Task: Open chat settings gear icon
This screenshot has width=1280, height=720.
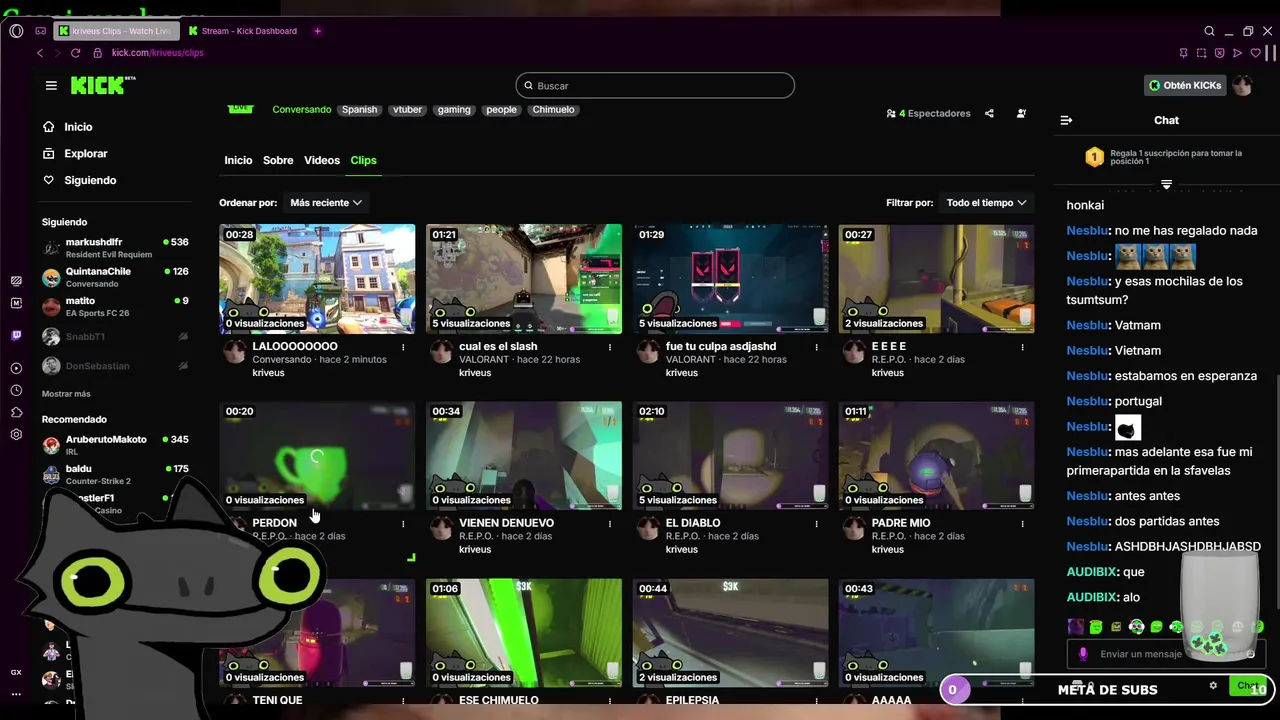Action: [x=1213, y=686]
